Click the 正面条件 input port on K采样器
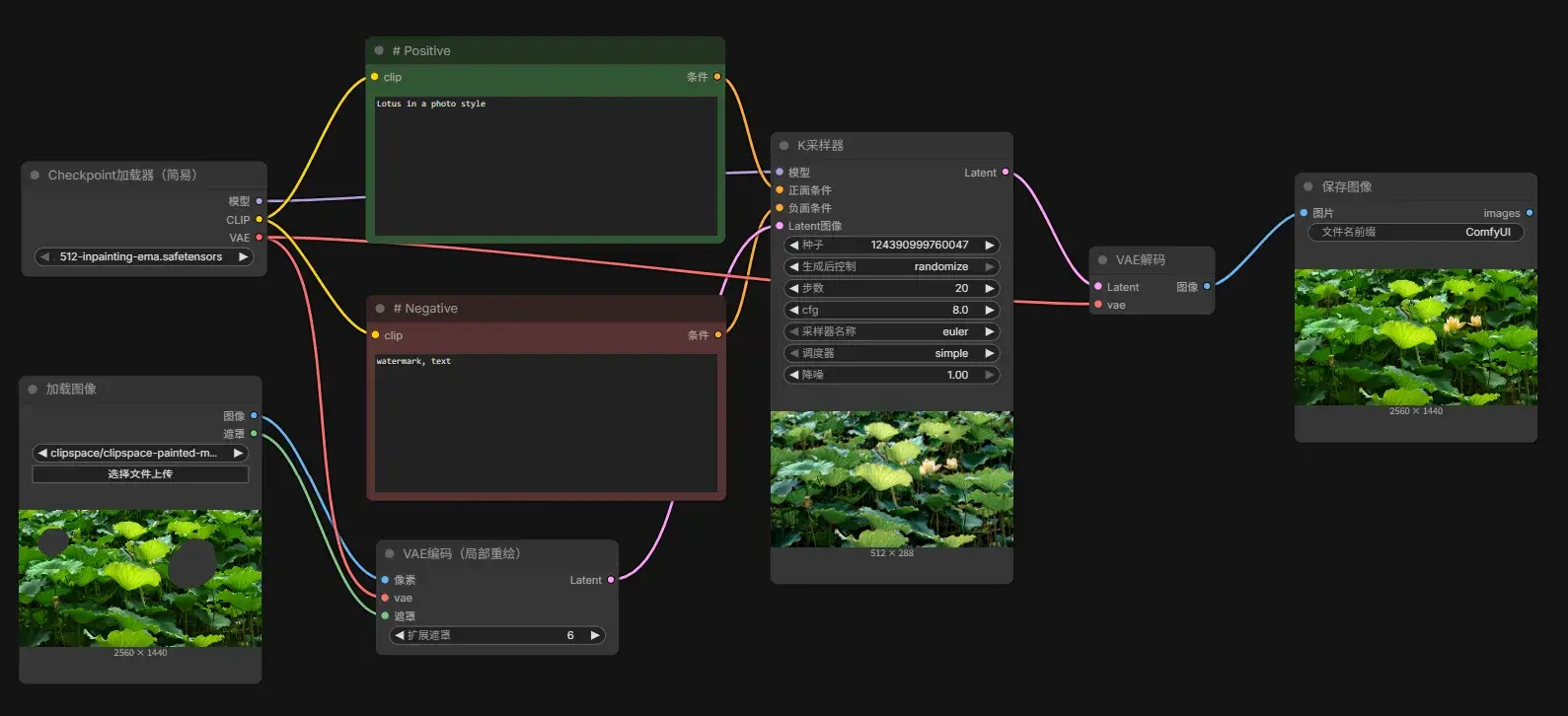 [780, 190]
